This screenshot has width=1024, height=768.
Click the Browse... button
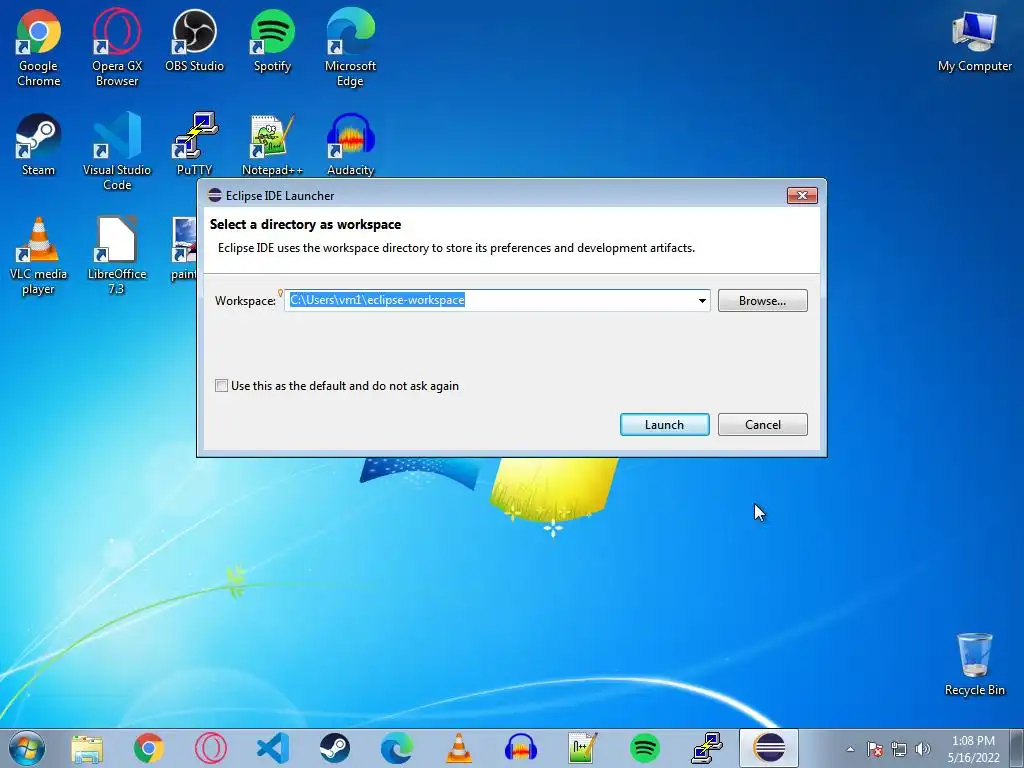click(762, 300)
